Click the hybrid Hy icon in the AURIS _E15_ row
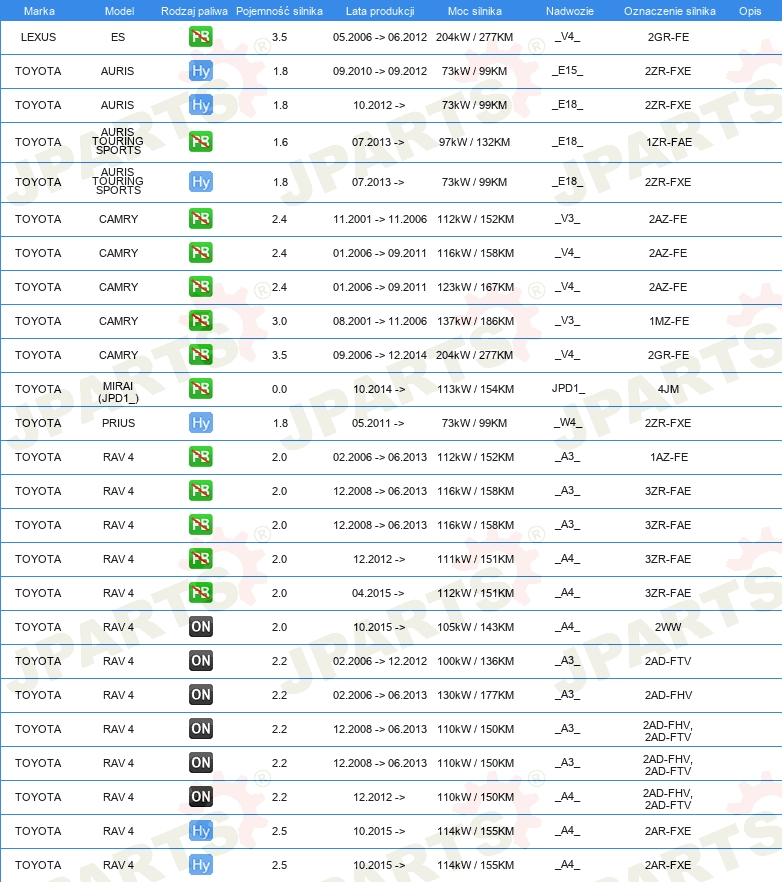Image resolution: width=782 pixels, height=882 pixels. [201, 71]
